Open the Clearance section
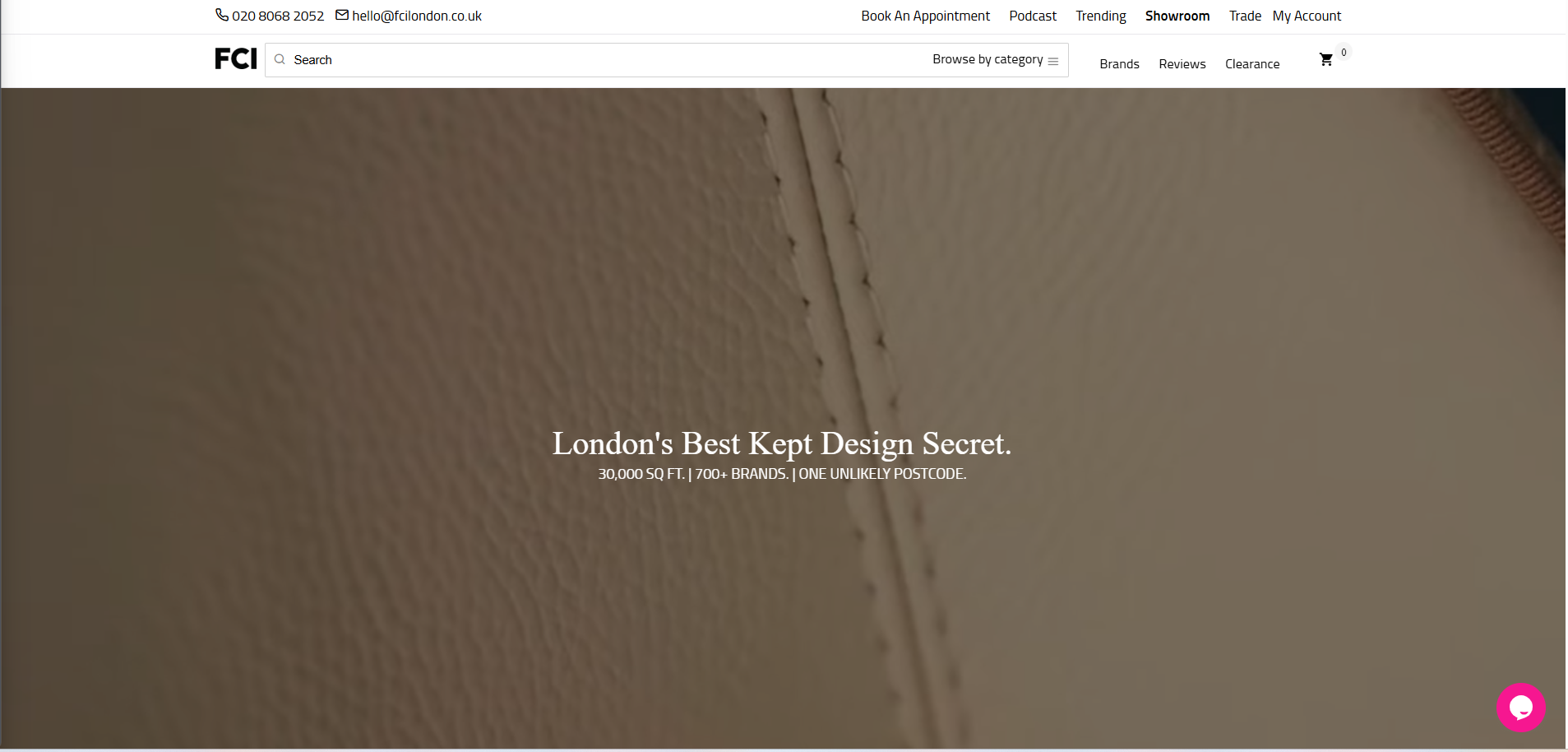 coord(1251,64)
